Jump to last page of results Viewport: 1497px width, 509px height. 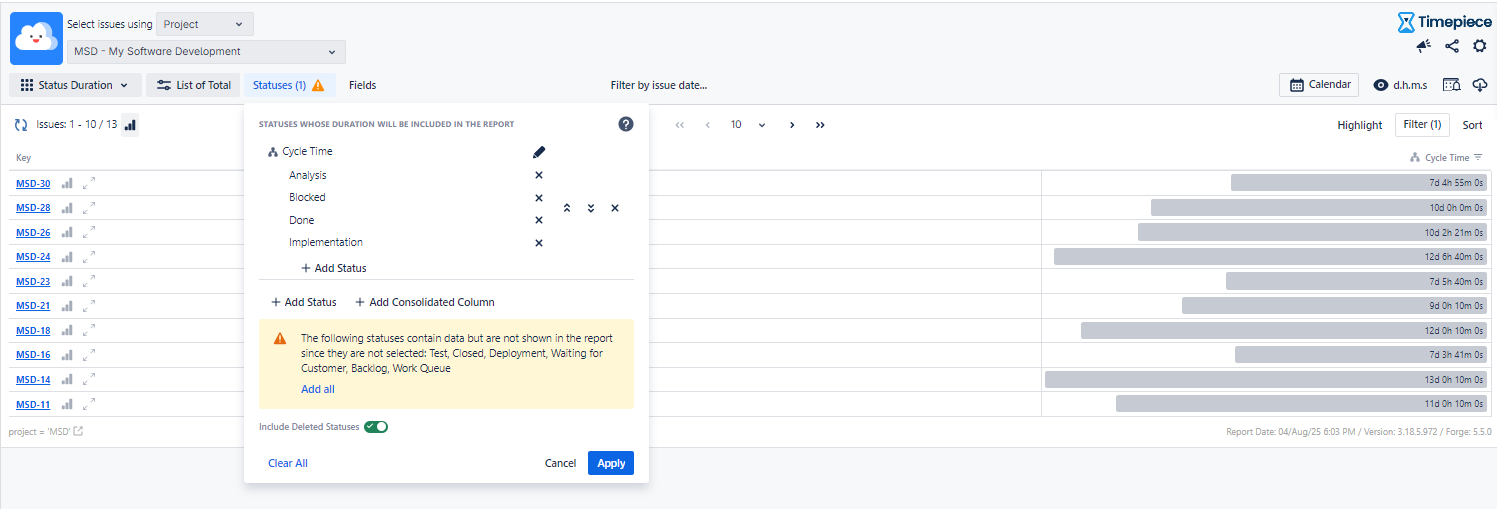(x=820, y=125)
